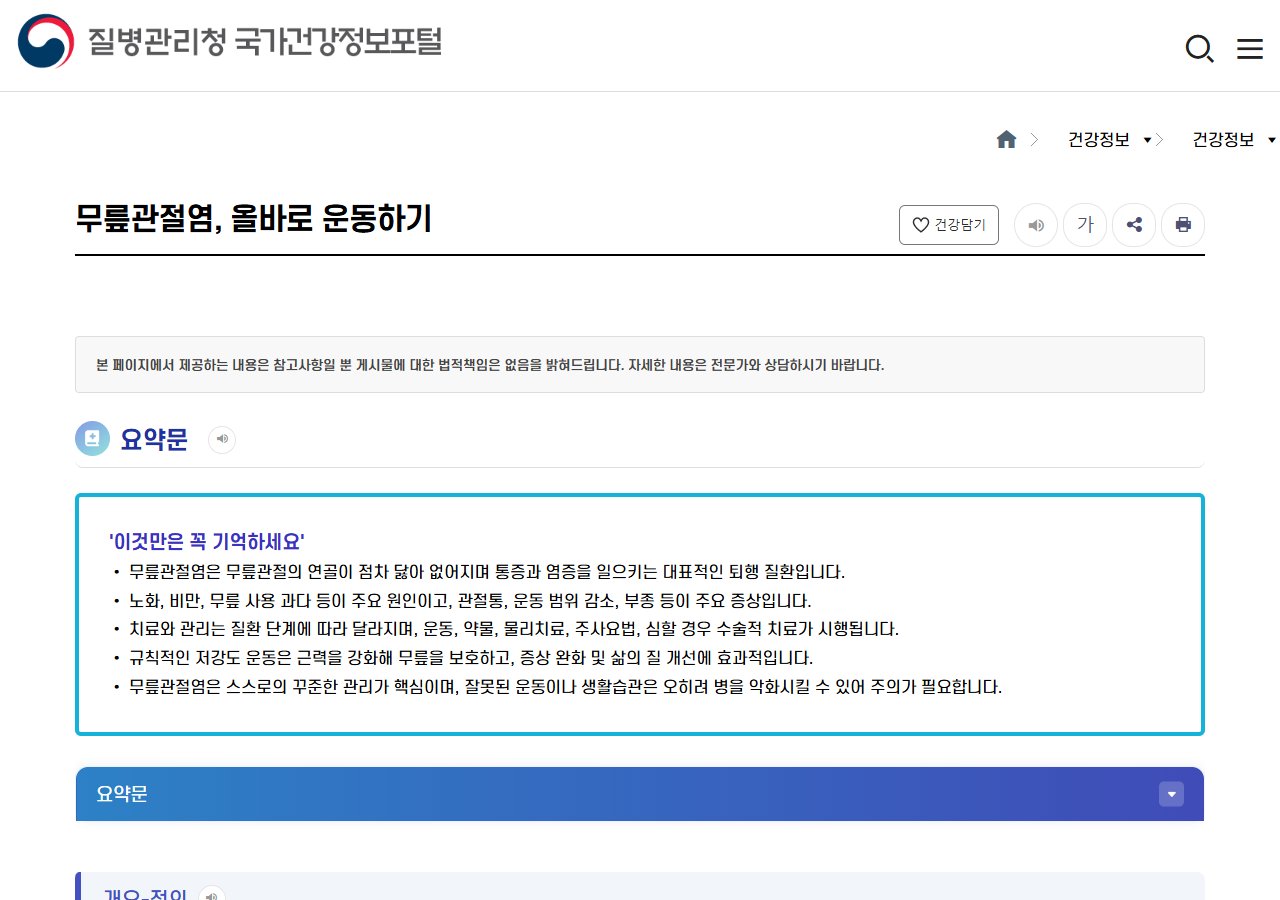Click bullet about 규칙적인 저강도 운동
This screenshot has height=900, width=1280.
pos(471,658)
